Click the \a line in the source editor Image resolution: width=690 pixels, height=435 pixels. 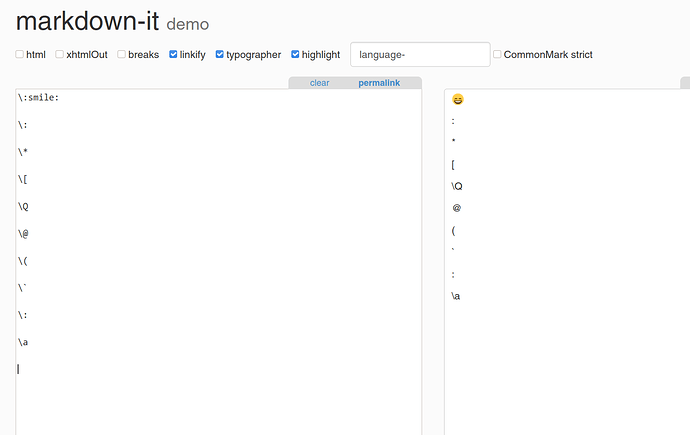point(23,342)
